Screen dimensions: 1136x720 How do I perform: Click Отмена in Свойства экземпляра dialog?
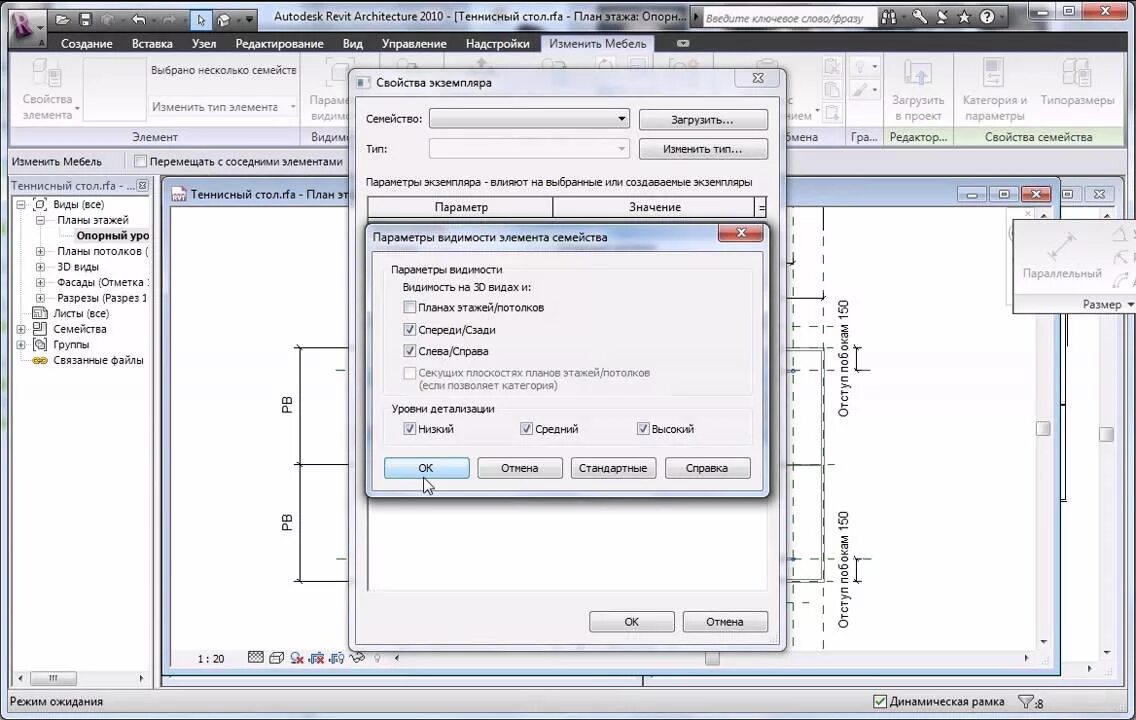click(x=724, y=621)
